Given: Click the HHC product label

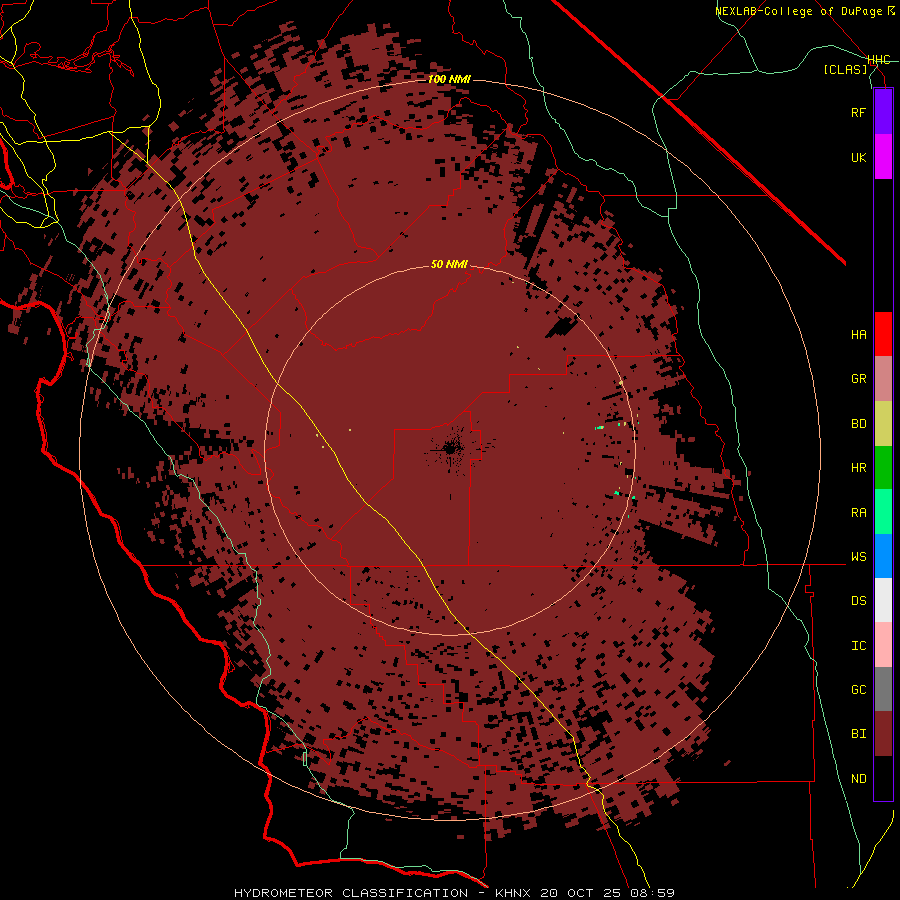Looking at the screenshot, I should (x=879, y=60).
